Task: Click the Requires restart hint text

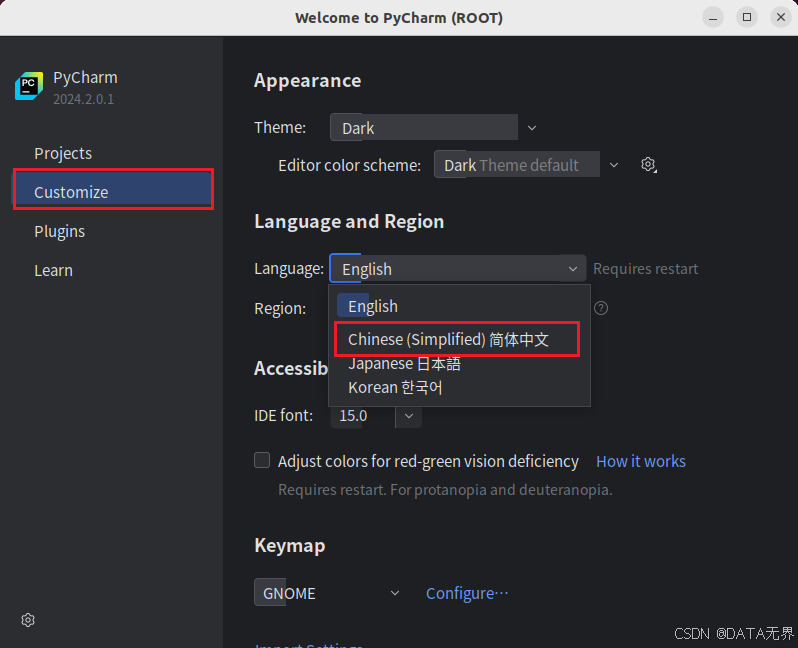Action: click(x=645, y=269)
